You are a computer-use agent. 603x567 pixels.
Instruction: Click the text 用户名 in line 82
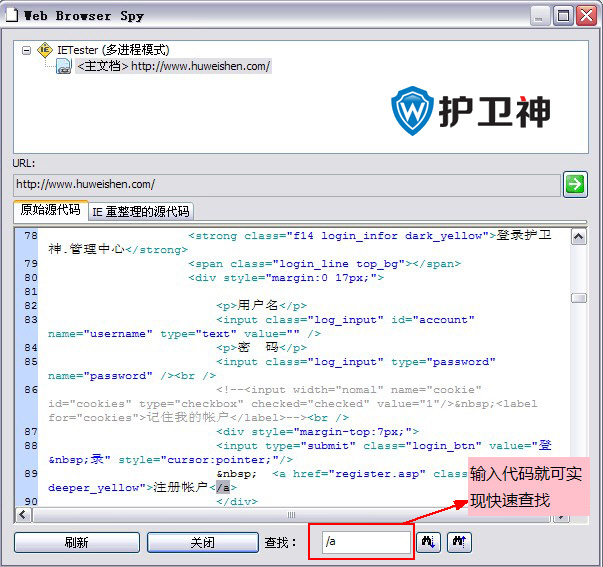pyautogui.click(x=257, y=305)
